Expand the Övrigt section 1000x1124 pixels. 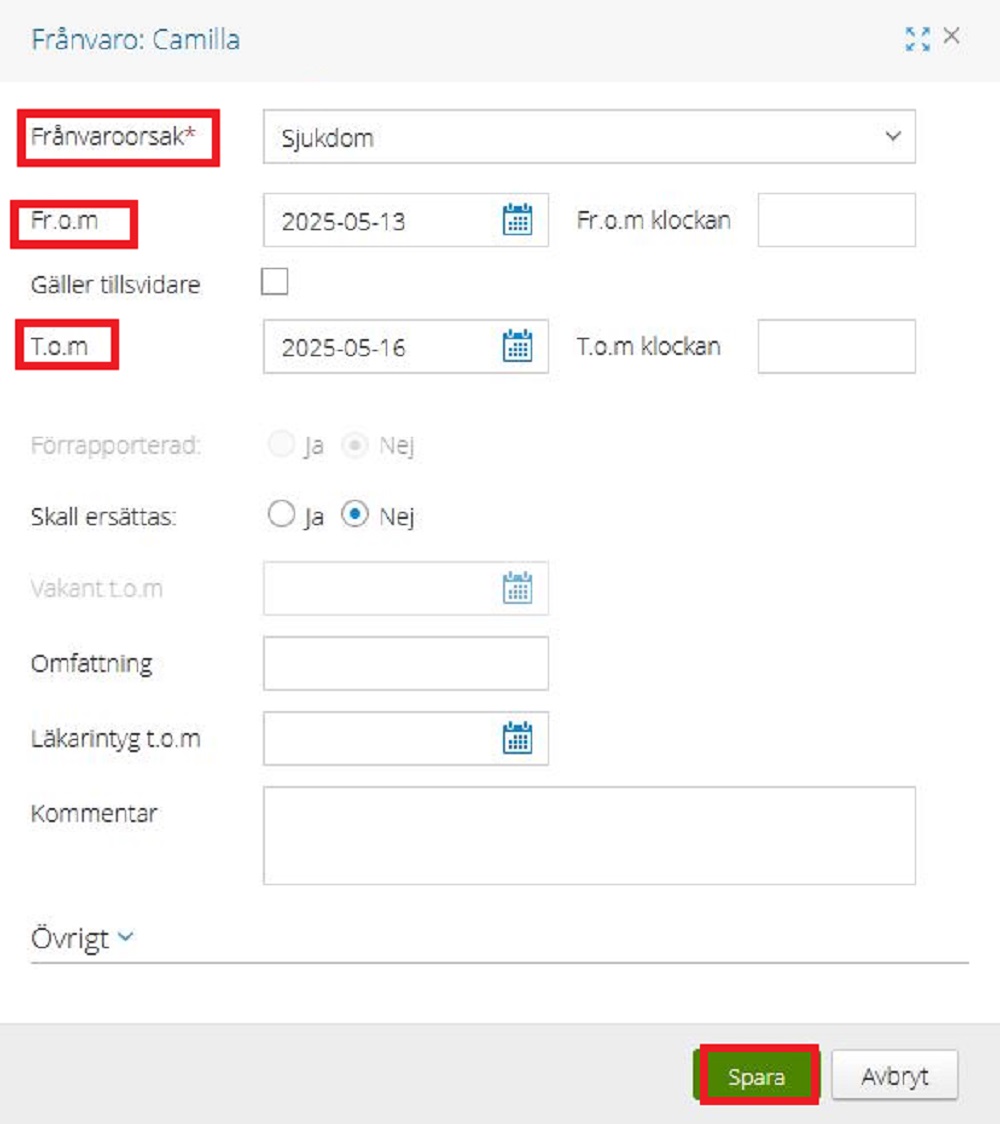tap(83, 938)
